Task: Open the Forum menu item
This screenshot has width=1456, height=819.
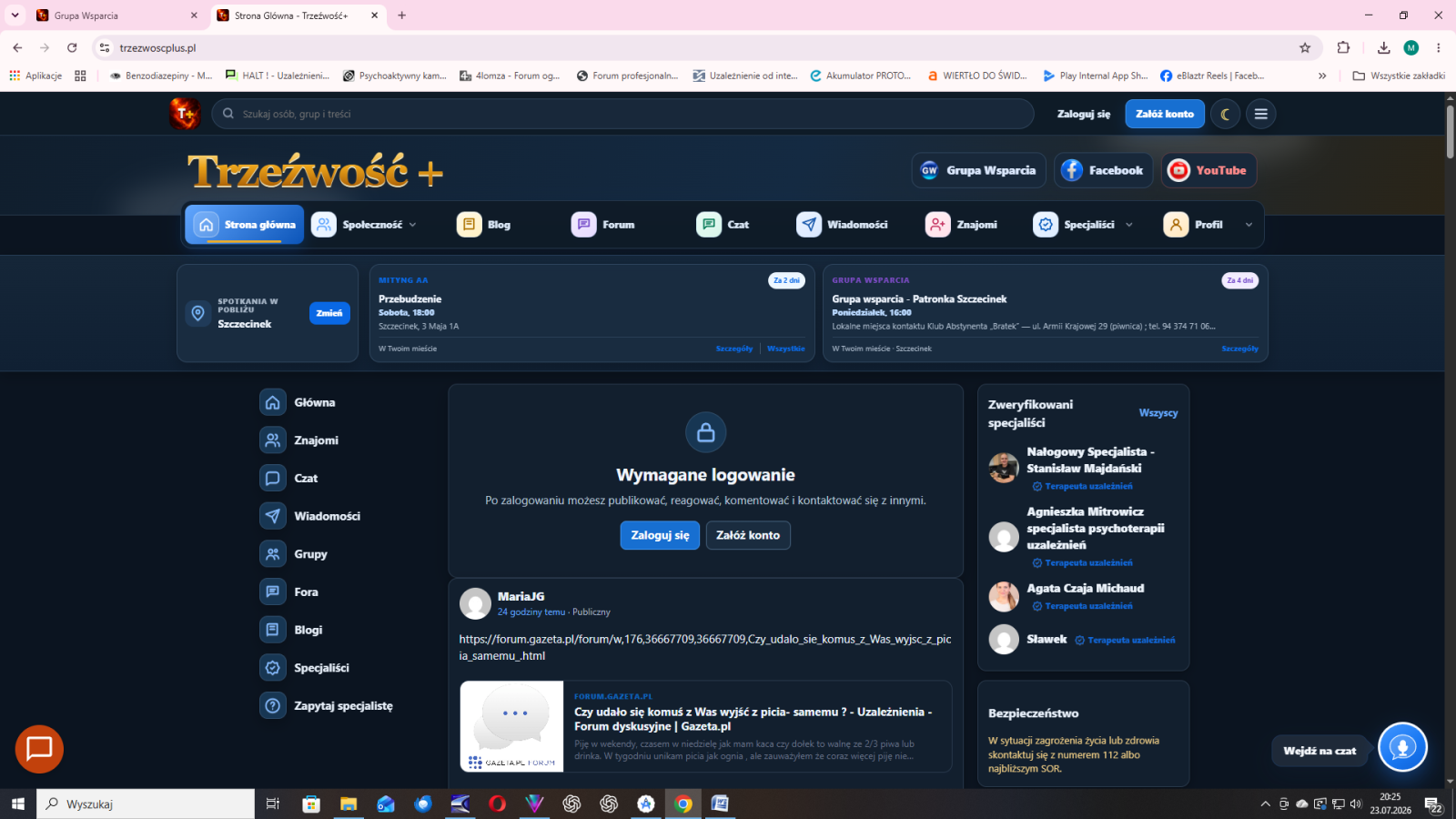Action: pos(603,225)
